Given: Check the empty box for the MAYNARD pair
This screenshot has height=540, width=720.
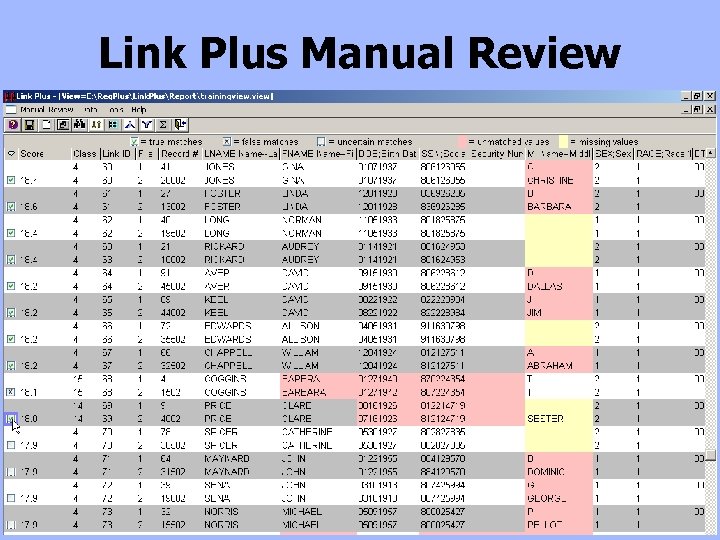Looking at the screenshot, I should point(11,472).
